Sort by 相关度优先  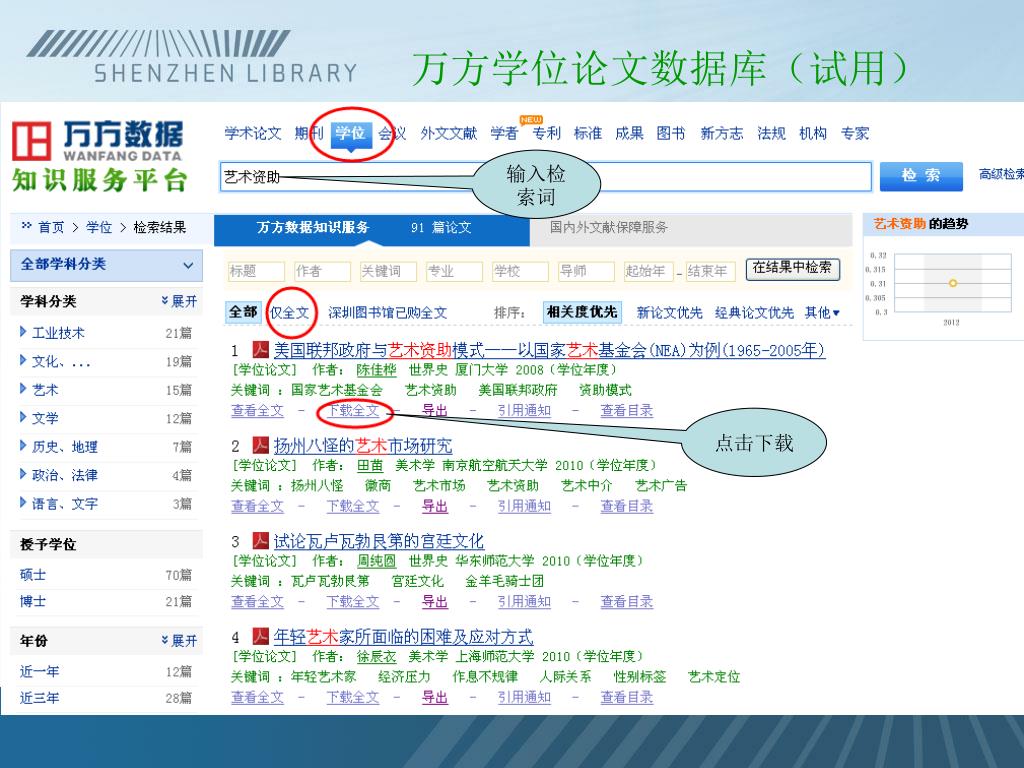point(581,312)
